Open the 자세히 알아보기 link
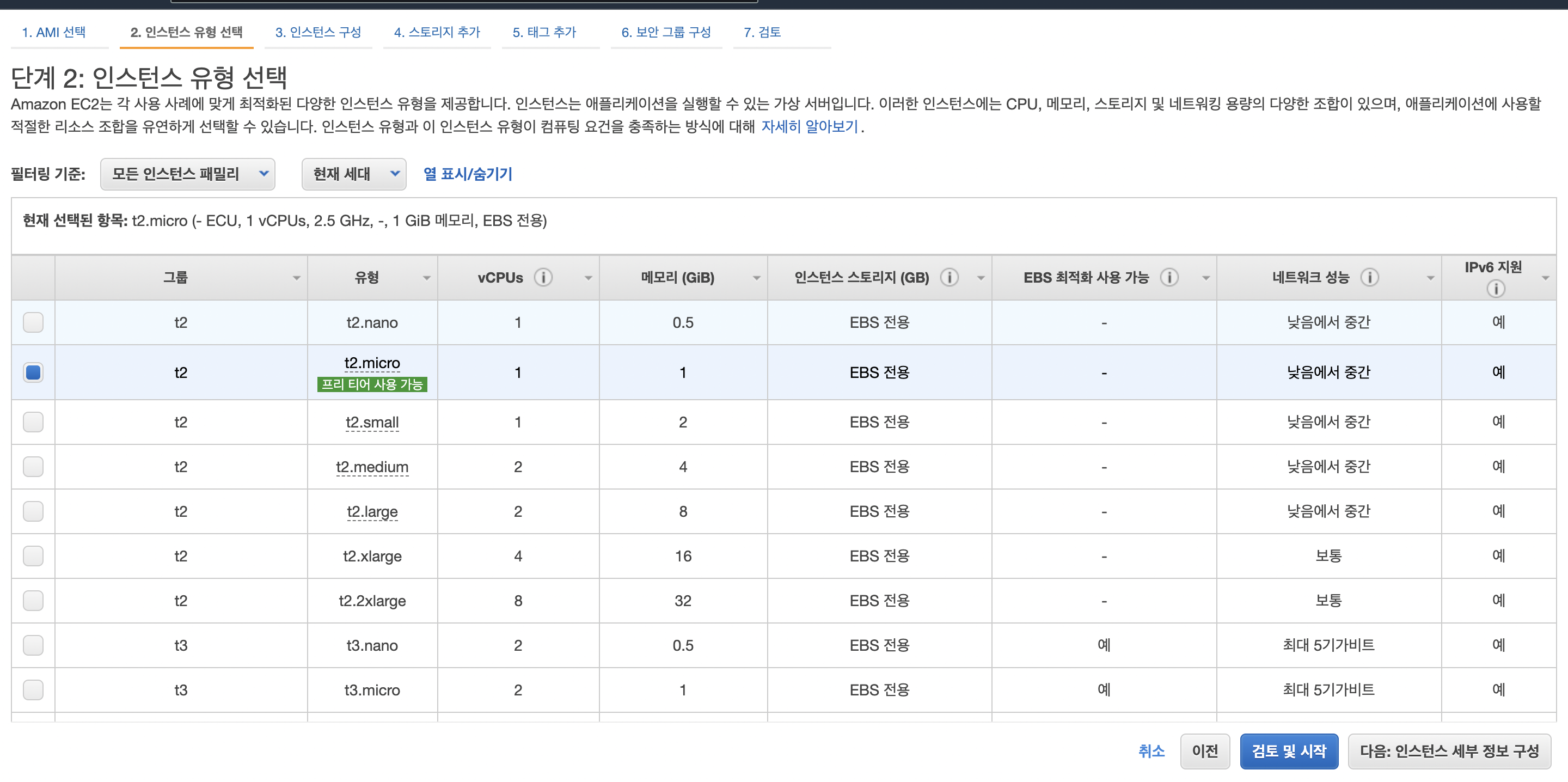1568x782 pixels. (810, 127)
